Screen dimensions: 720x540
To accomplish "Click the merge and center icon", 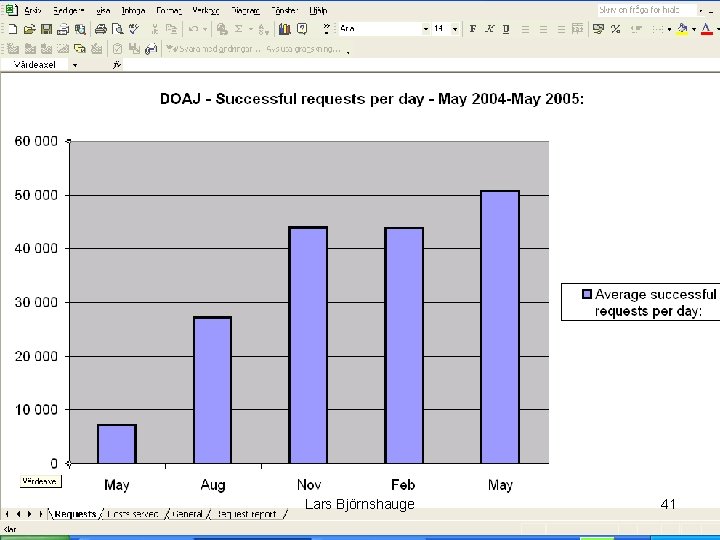I will pos(577,29).
